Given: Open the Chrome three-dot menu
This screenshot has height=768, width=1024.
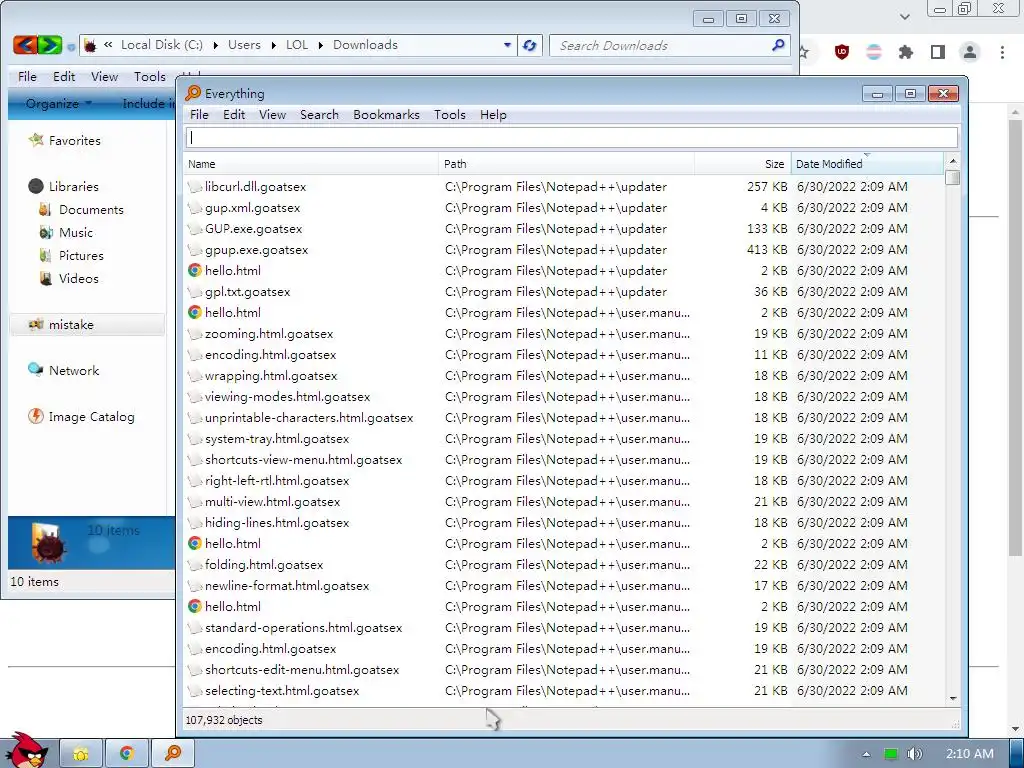Looking at the screenshot, I should coord(1002,52).
